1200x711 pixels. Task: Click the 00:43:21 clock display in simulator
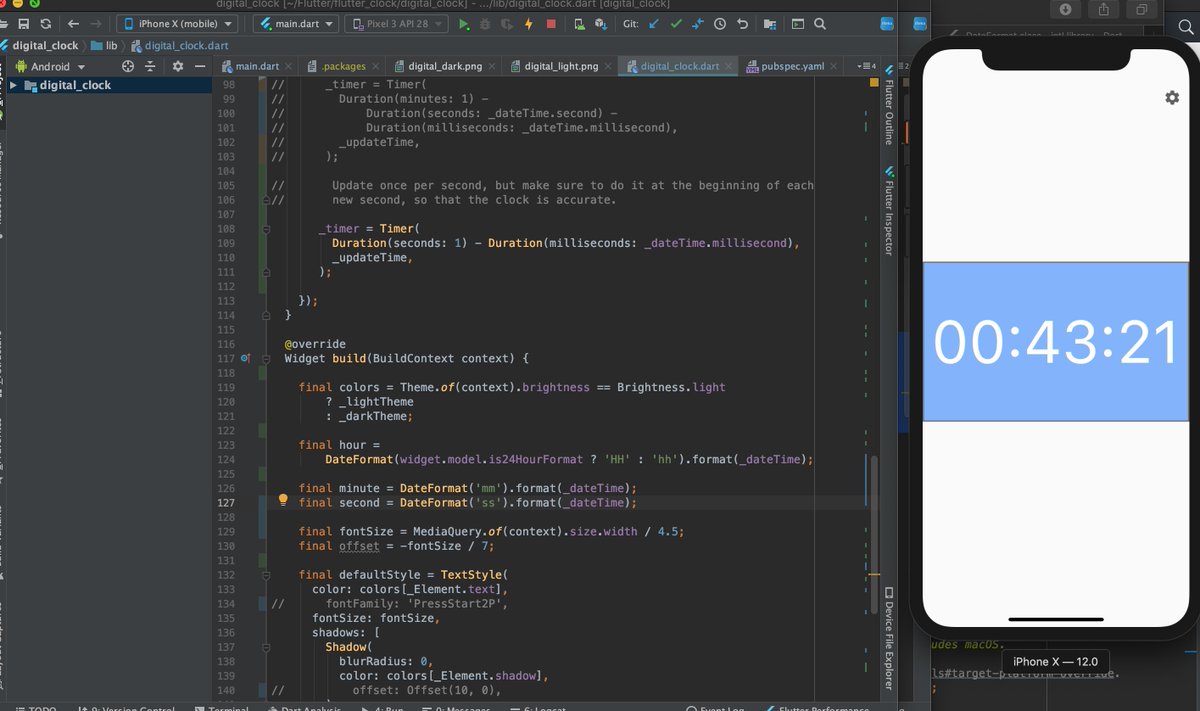pyautogui.click(x=1056, y=341)
